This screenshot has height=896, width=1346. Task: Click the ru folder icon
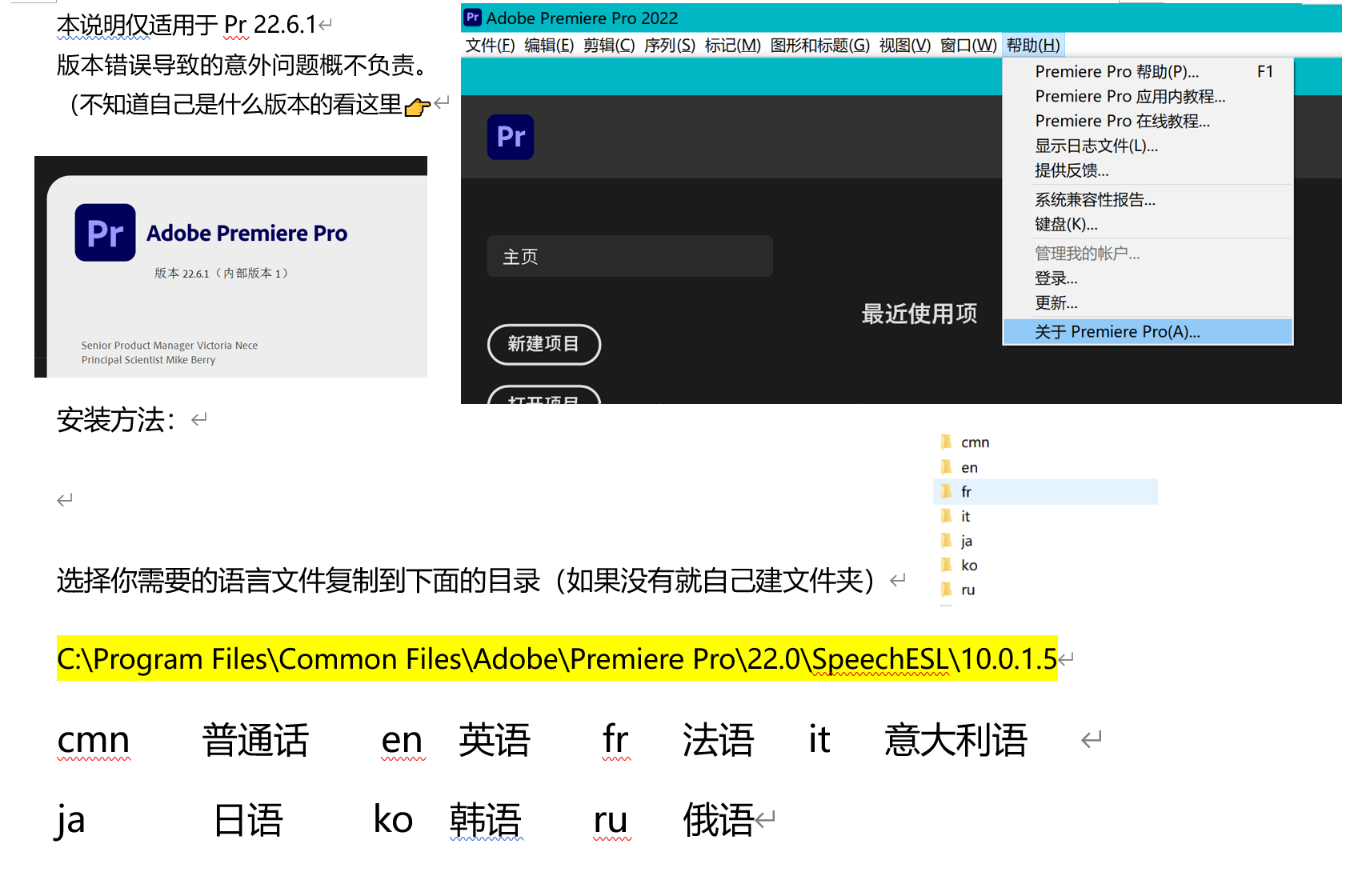[x=947, y=590]
